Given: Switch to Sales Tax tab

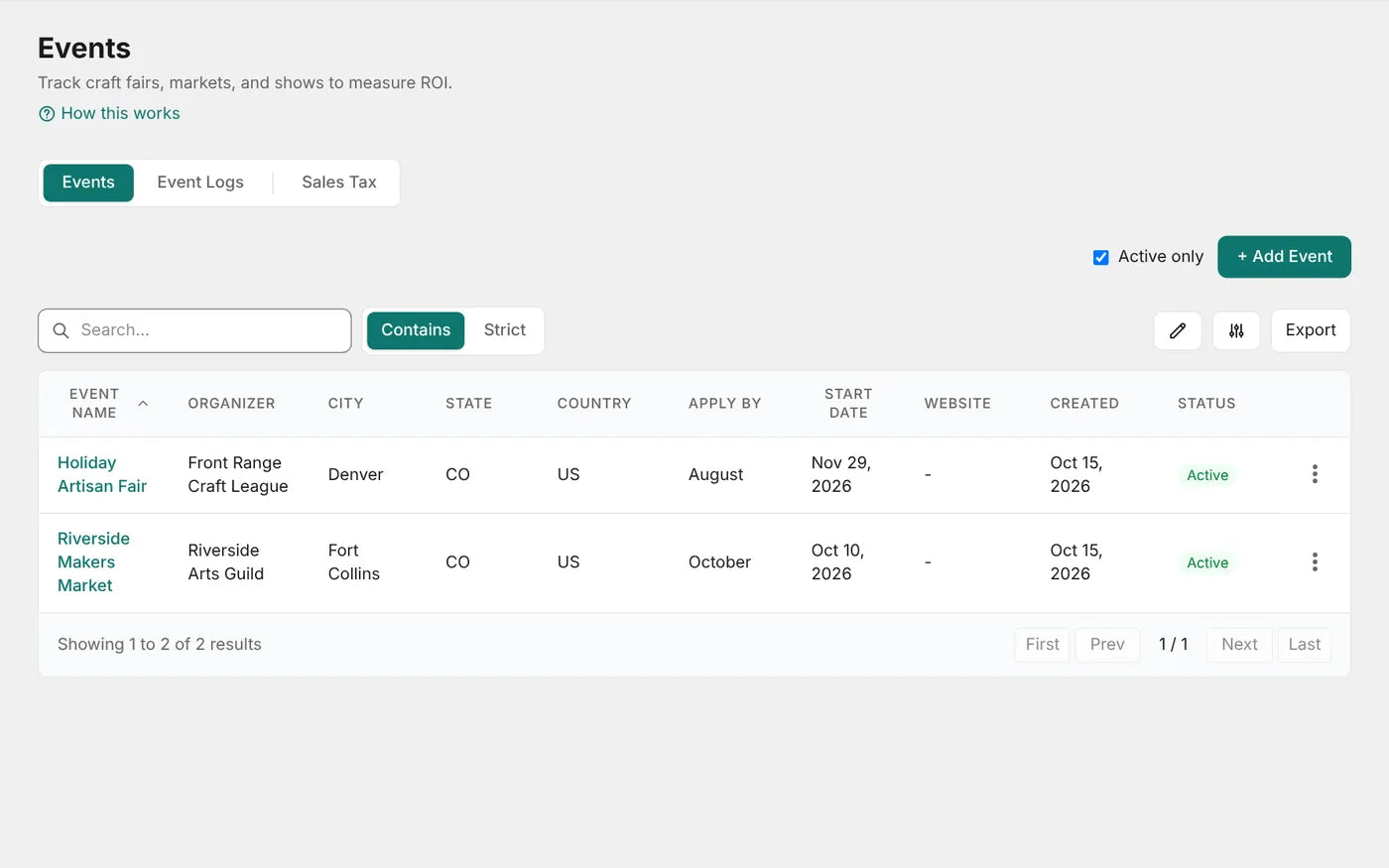Looking at the screenshot, I should tap(339, 183).
